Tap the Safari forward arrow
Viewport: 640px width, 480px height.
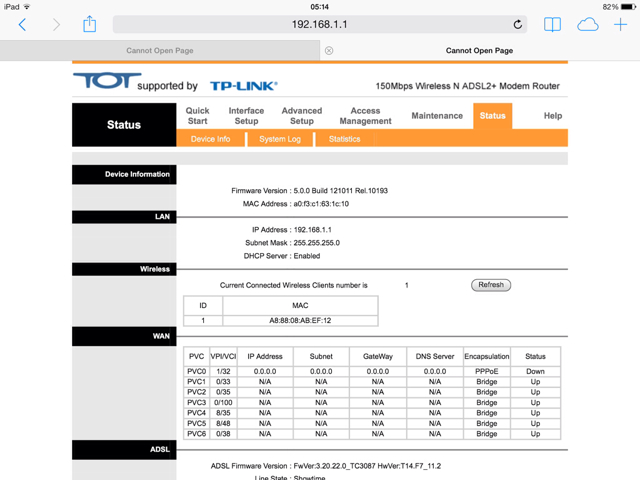pyautogui.click(x=56, y=24)
